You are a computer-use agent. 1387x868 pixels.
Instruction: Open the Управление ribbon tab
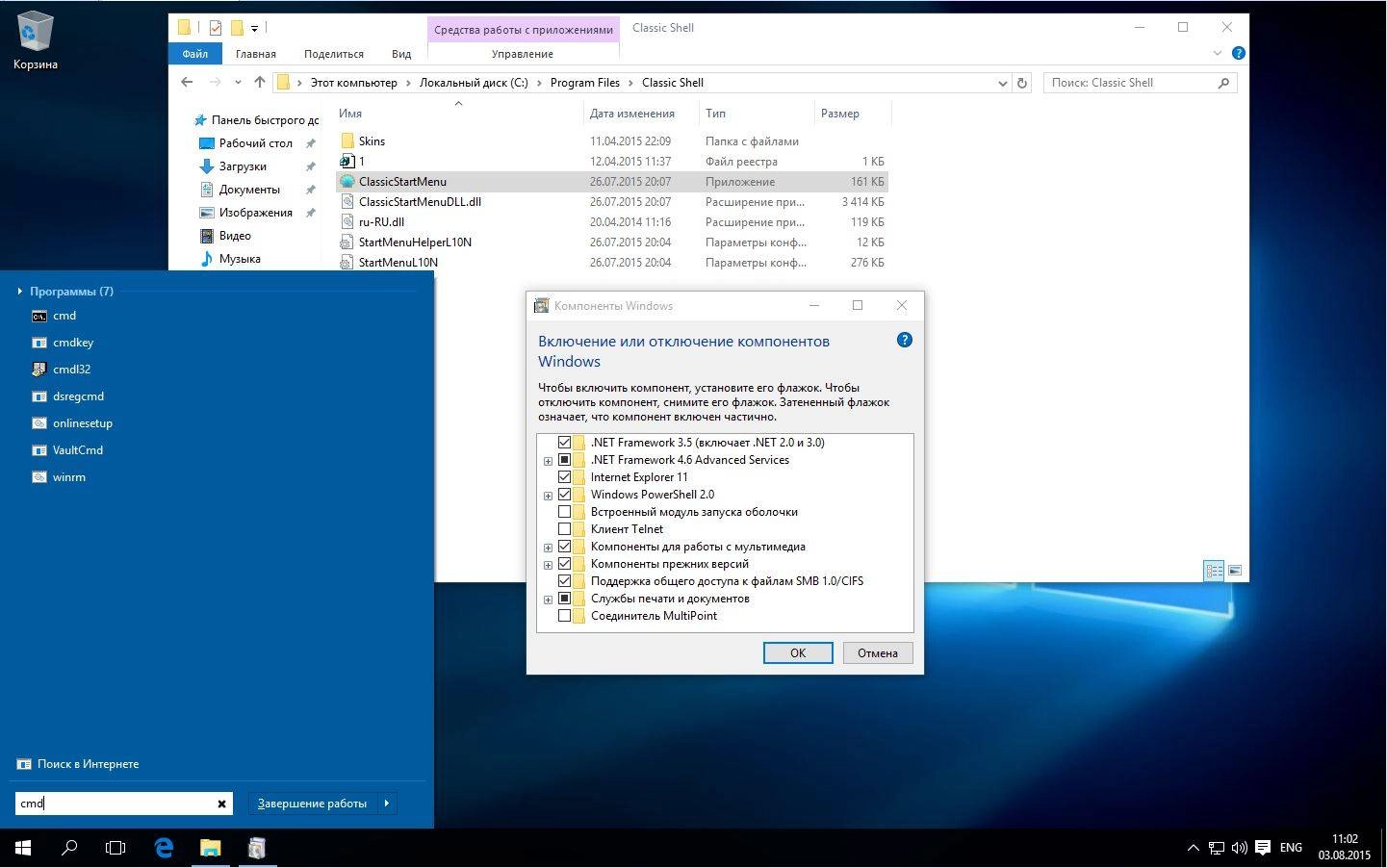click(x=523, y=54)
